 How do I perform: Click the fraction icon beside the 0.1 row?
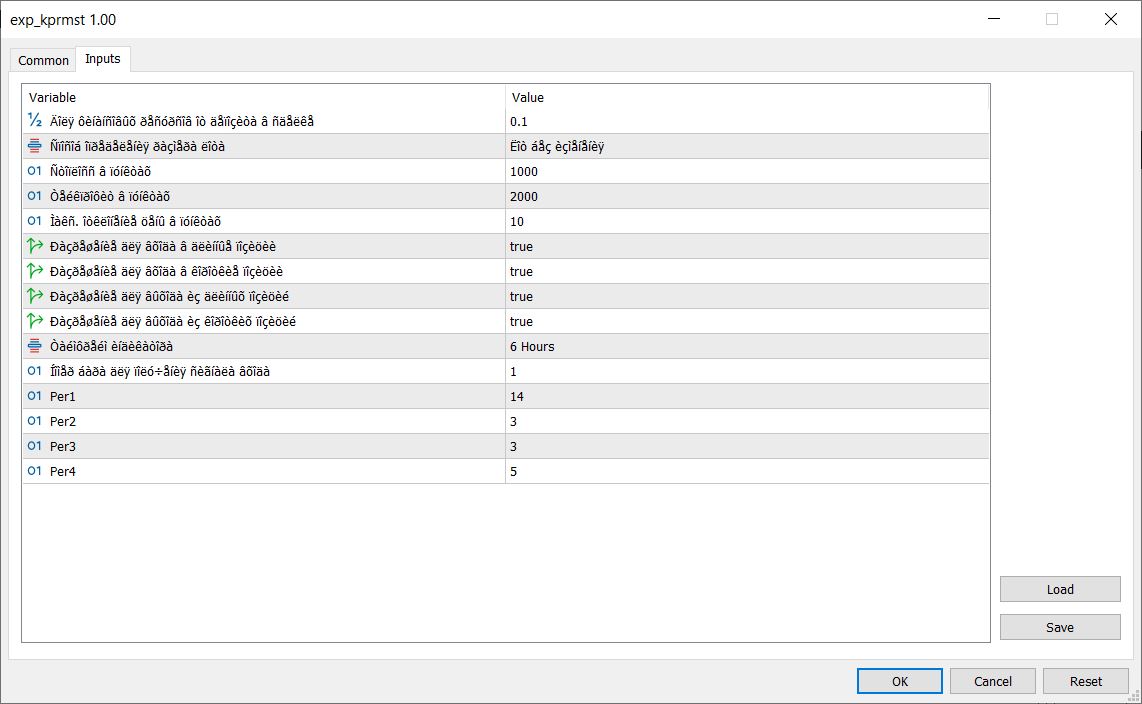pos(34,120)
